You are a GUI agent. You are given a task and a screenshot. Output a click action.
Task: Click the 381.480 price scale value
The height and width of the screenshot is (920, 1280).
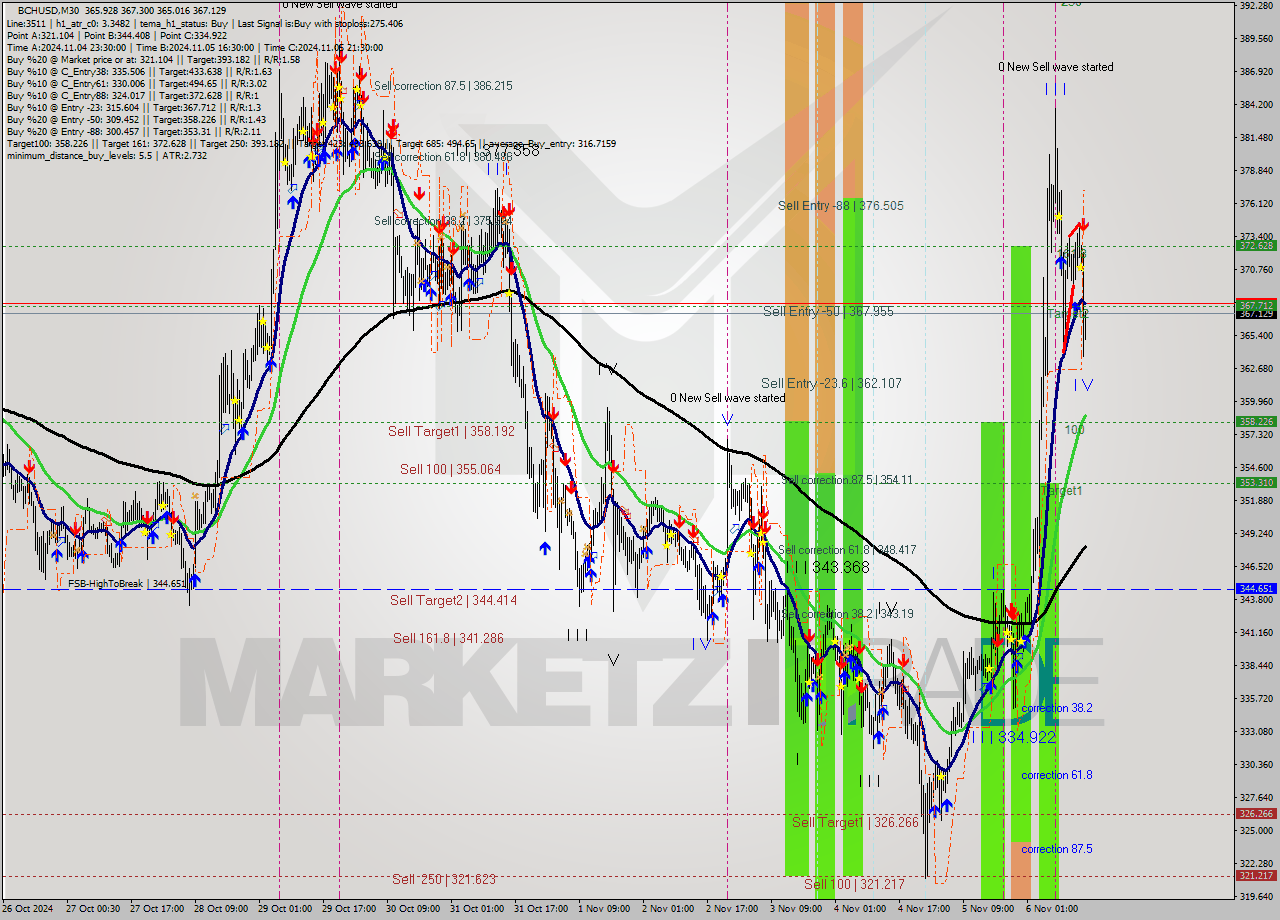coord(1256,138)
